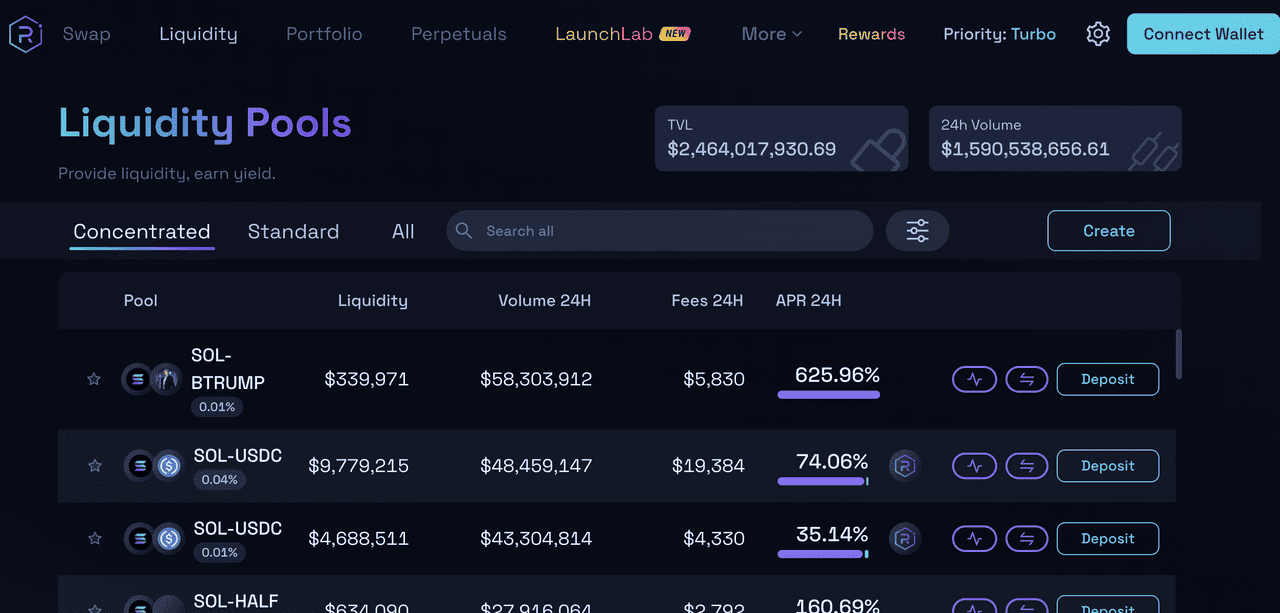1280x613 pixels.
Task: Click the $48,459,147 volume value
Action: click(536, 466)
